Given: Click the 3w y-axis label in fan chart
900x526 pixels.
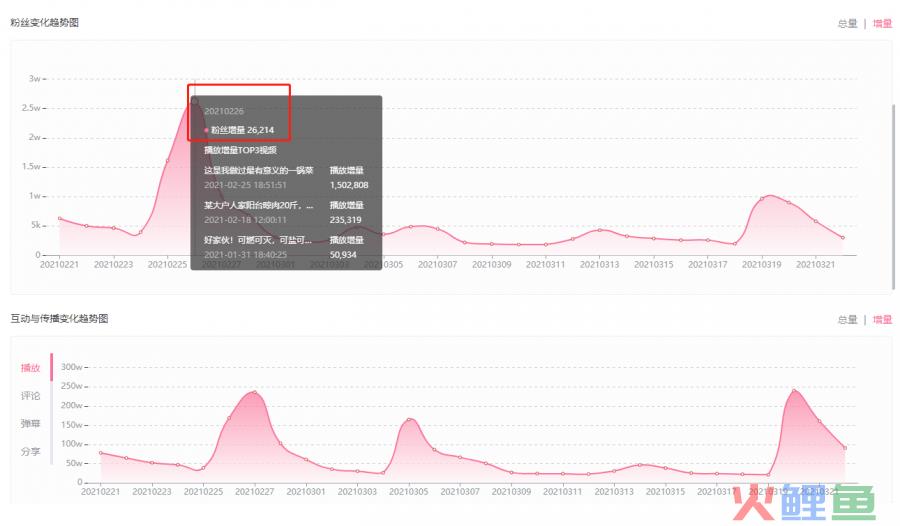Looking at the screenshot, I should click(x=34, y=79).
